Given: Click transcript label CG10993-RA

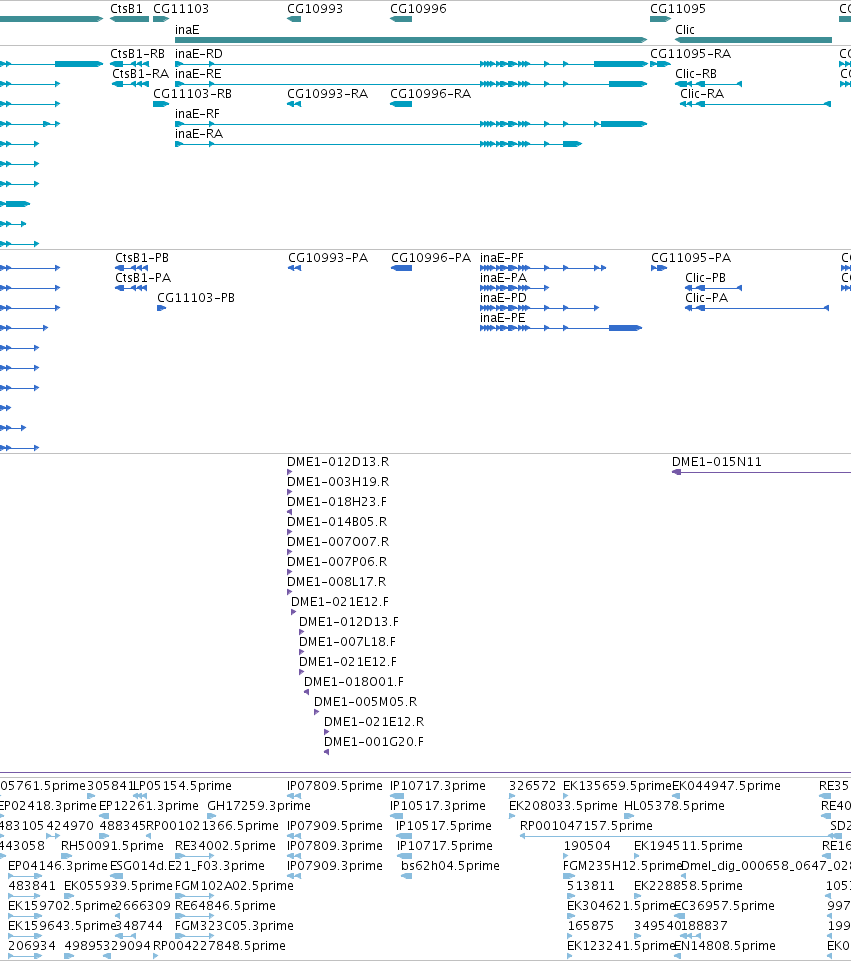Looking at the screenshot, I should click(x=327, y=94).
